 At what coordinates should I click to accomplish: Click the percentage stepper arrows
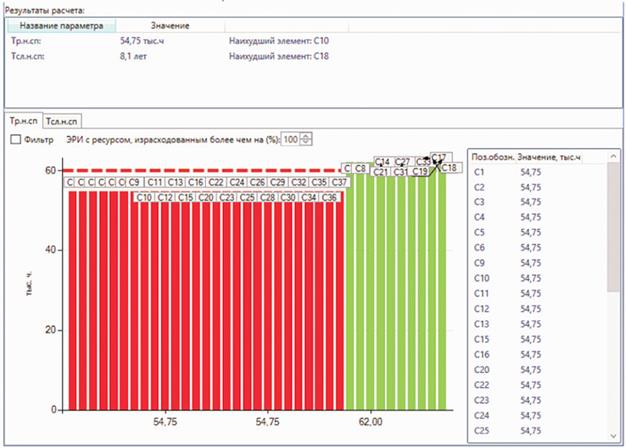(x=306, y=139)
